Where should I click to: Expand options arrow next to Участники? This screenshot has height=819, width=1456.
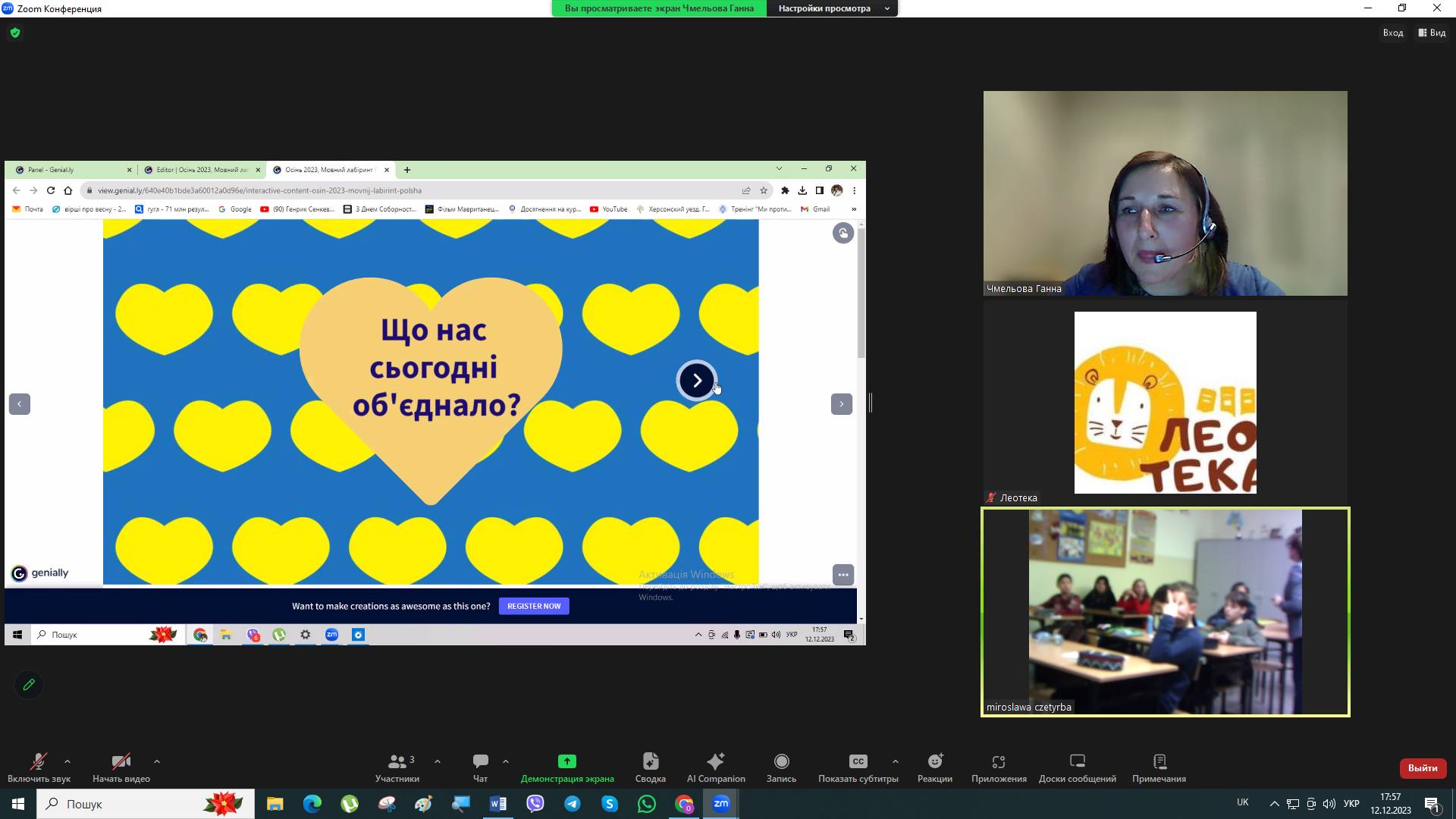point(438,761)
